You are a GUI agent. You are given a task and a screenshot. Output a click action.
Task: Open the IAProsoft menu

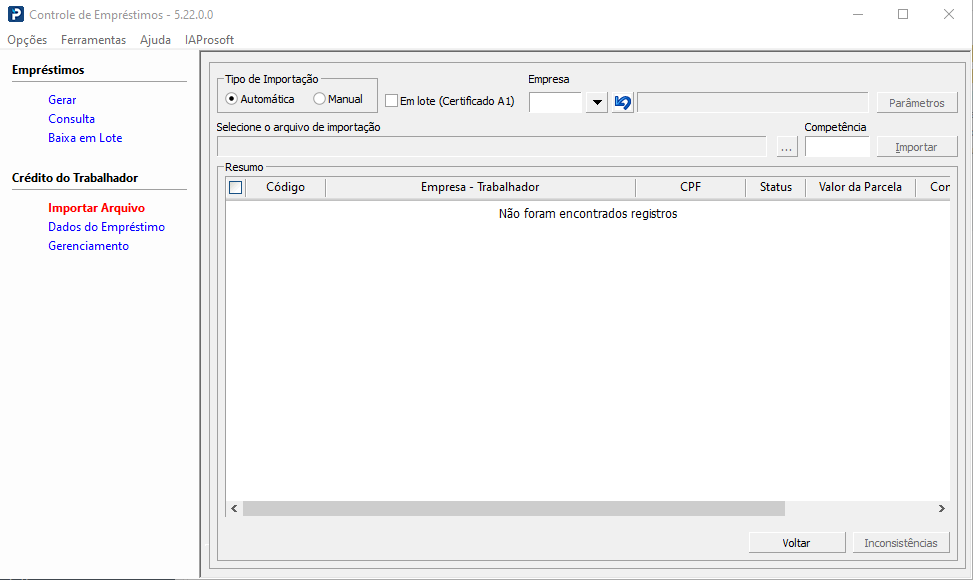pos(209,40)
